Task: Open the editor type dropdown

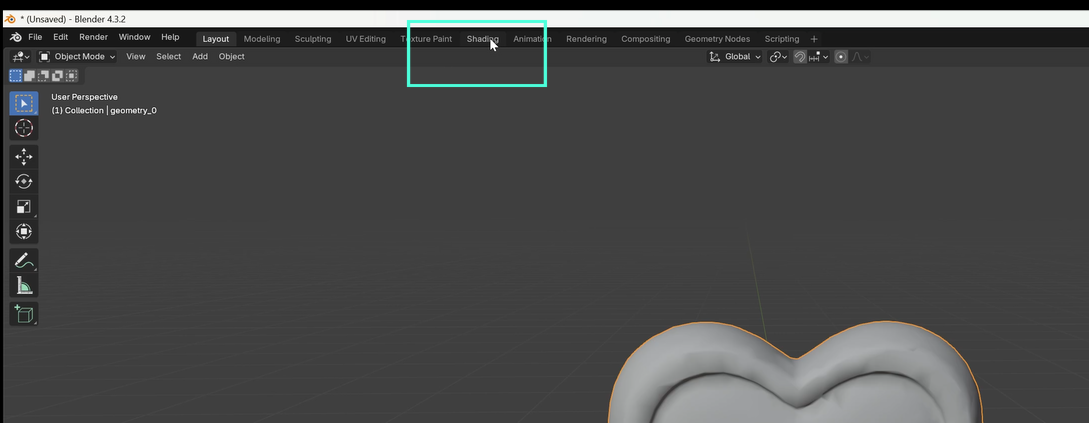Action: [21, 56]
